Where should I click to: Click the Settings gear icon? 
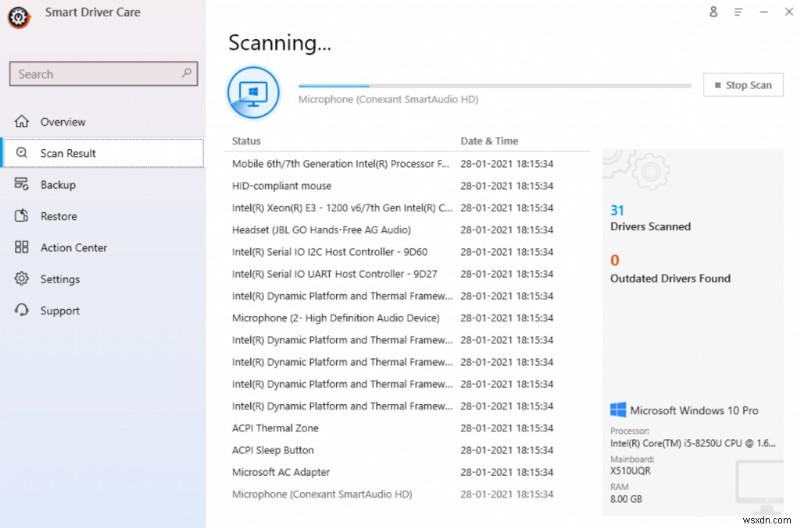pos(21,279)
